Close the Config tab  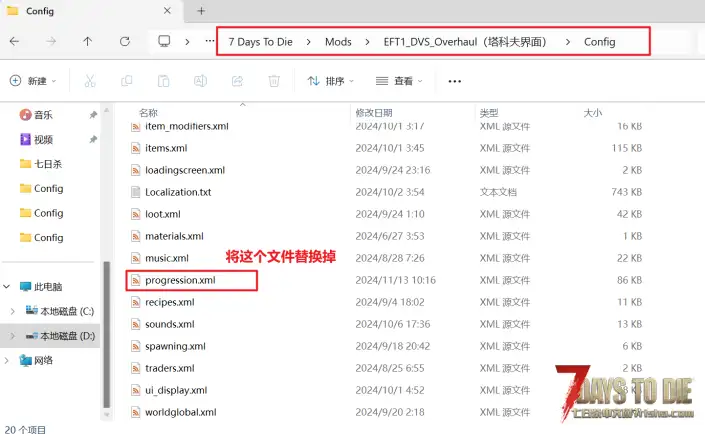[x=167, y=10]
